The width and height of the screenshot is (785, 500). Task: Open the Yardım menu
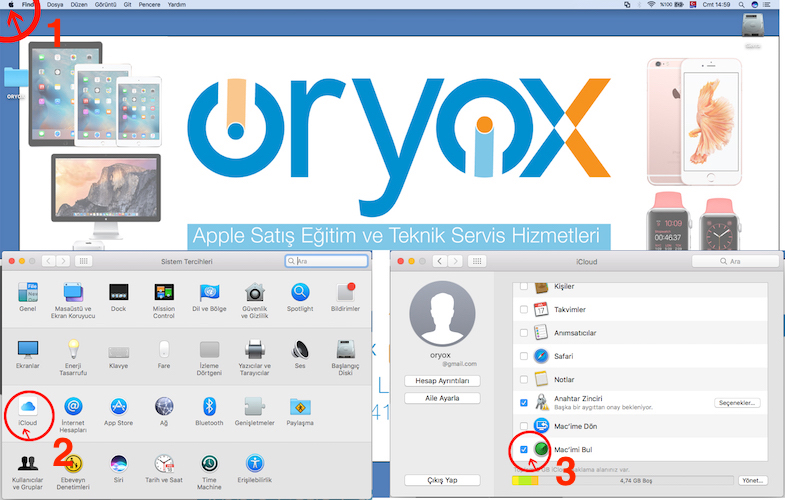pyautogui.click(x=177, y=5)
